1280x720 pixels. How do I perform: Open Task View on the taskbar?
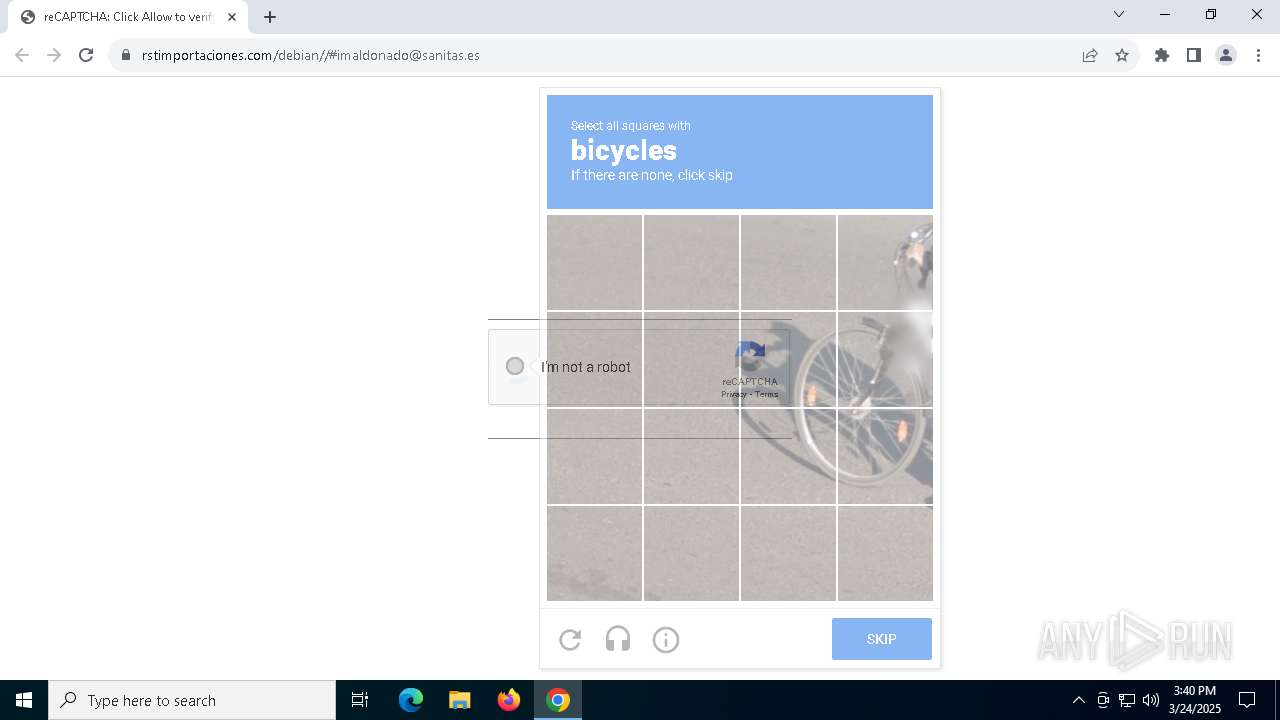360,700
